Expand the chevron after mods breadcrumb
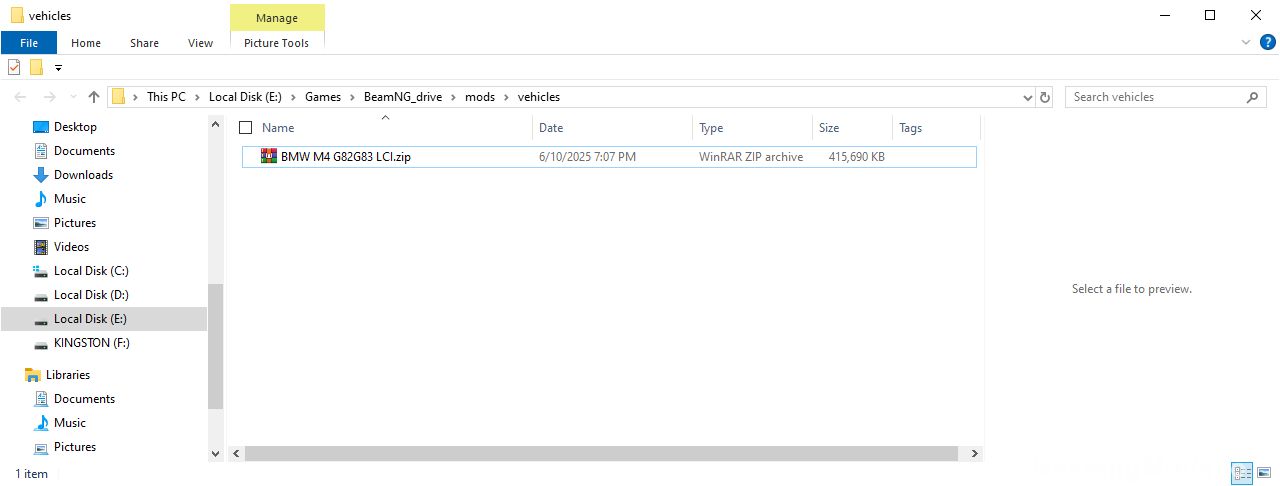The height and width of the screenshot is (486, 1280). coord(506,97)
